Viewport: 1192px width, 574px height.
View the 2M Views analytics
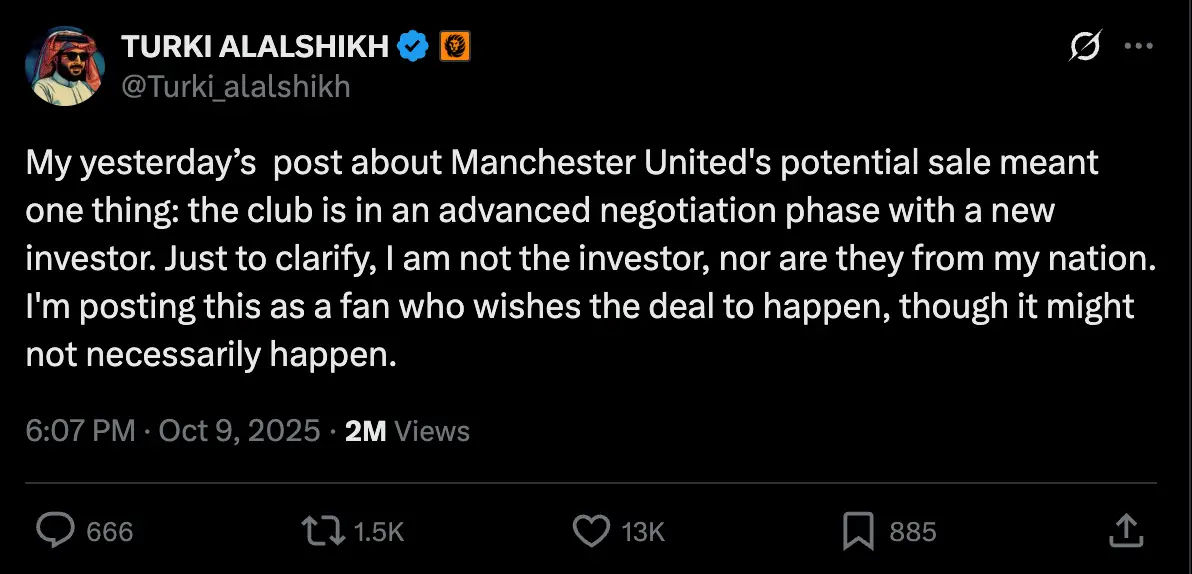(406, 431)
